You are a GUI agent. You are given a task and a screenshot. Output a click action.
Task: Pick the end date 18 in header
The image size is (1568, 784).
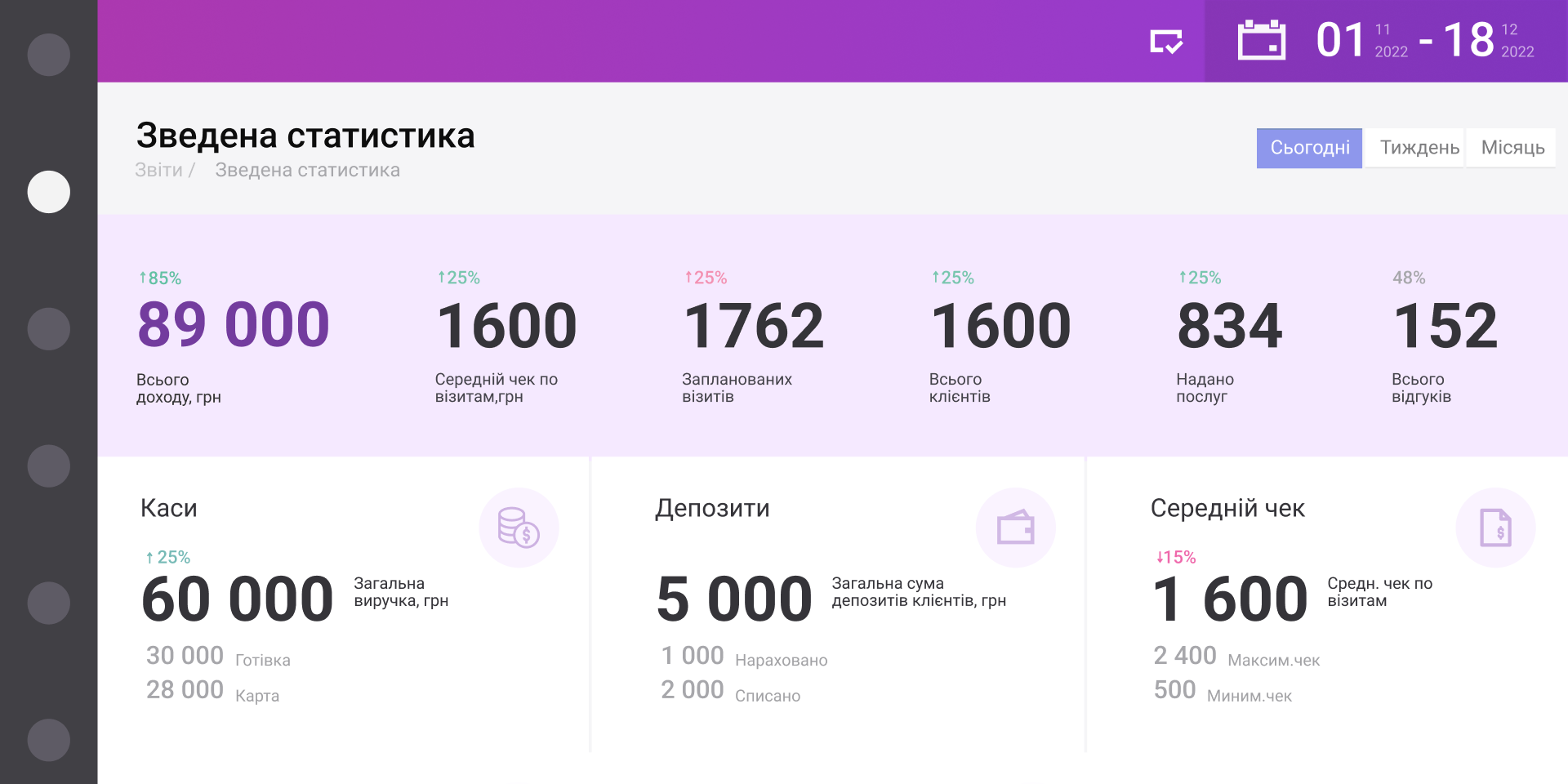(x=1468, y=40)
